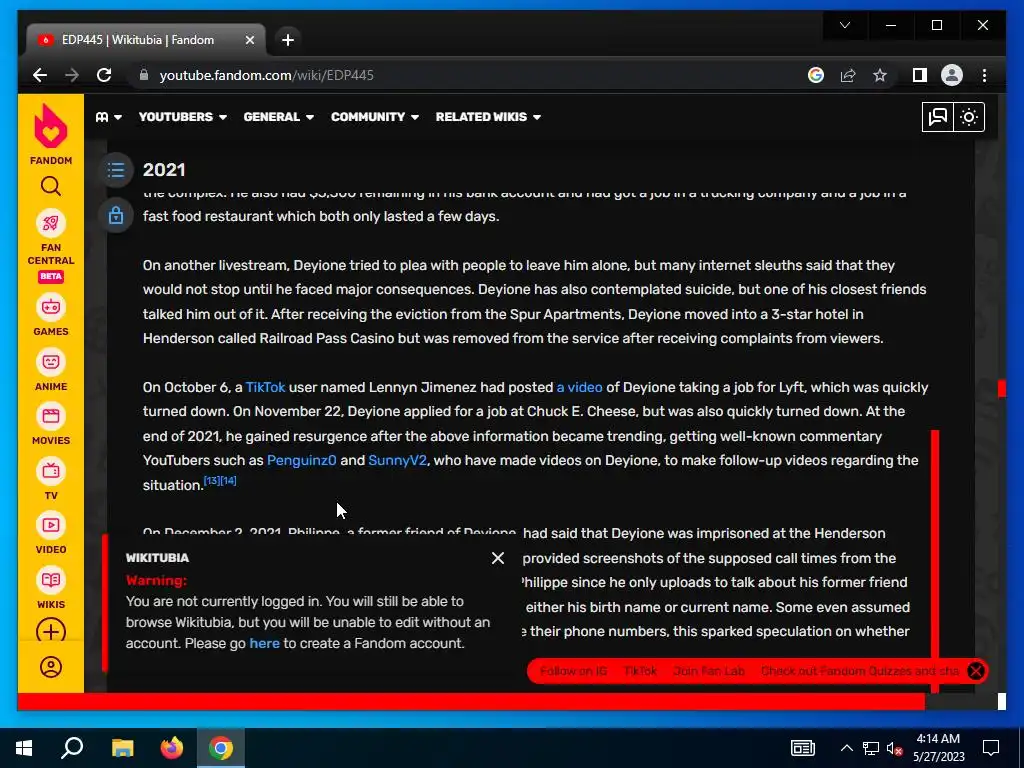The width and height of the screenshot is (1024, 768).
Task: Click the muted volume tray icon
Action: click(x=895, y=748)
